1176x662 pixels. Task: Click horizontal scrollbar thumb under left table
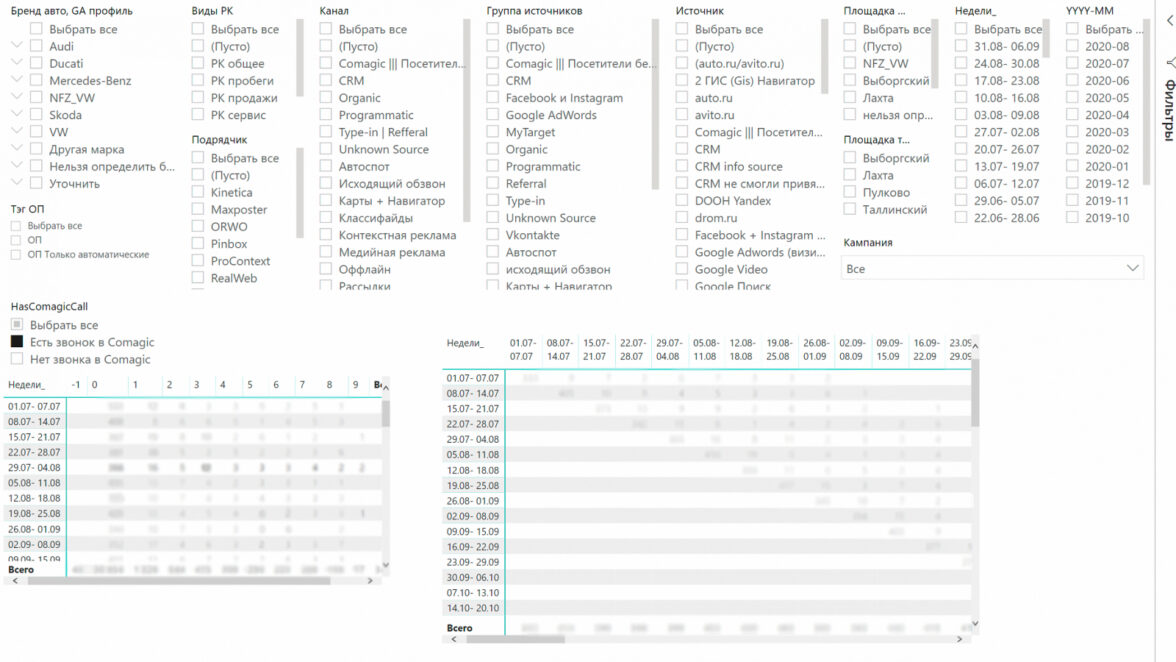(x=180, y=580)
